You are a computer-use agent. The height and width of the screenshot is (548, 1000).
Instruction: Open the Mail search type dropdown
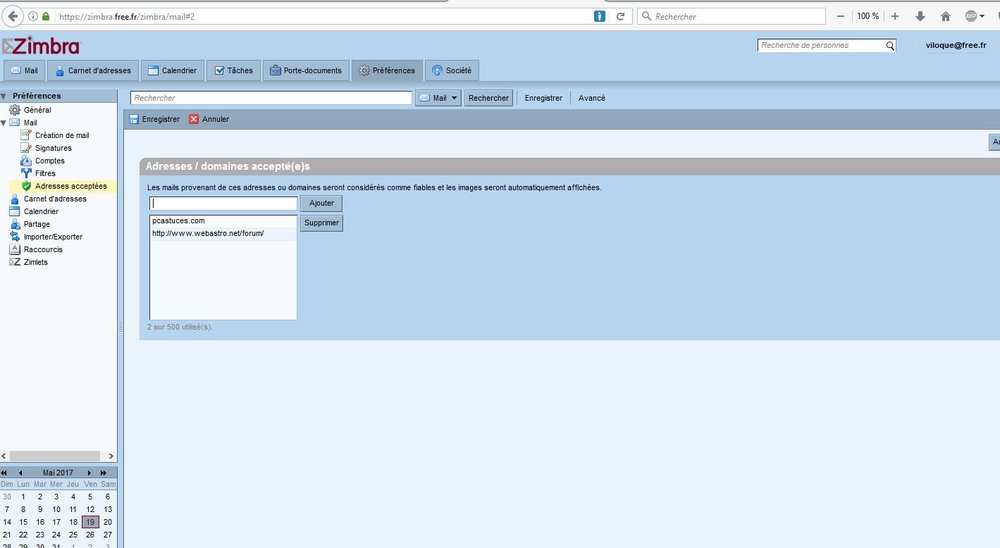pos(438,98)
